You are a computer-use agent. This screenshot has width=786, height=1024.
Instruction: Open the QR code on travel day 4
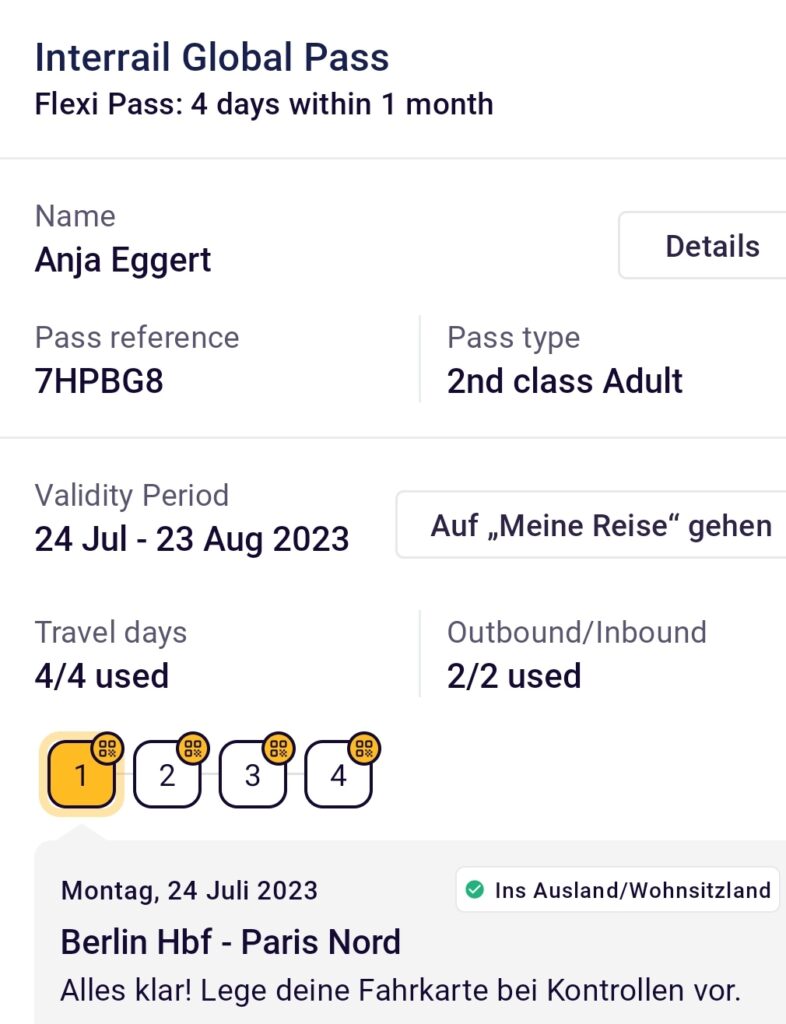[365, 747]
